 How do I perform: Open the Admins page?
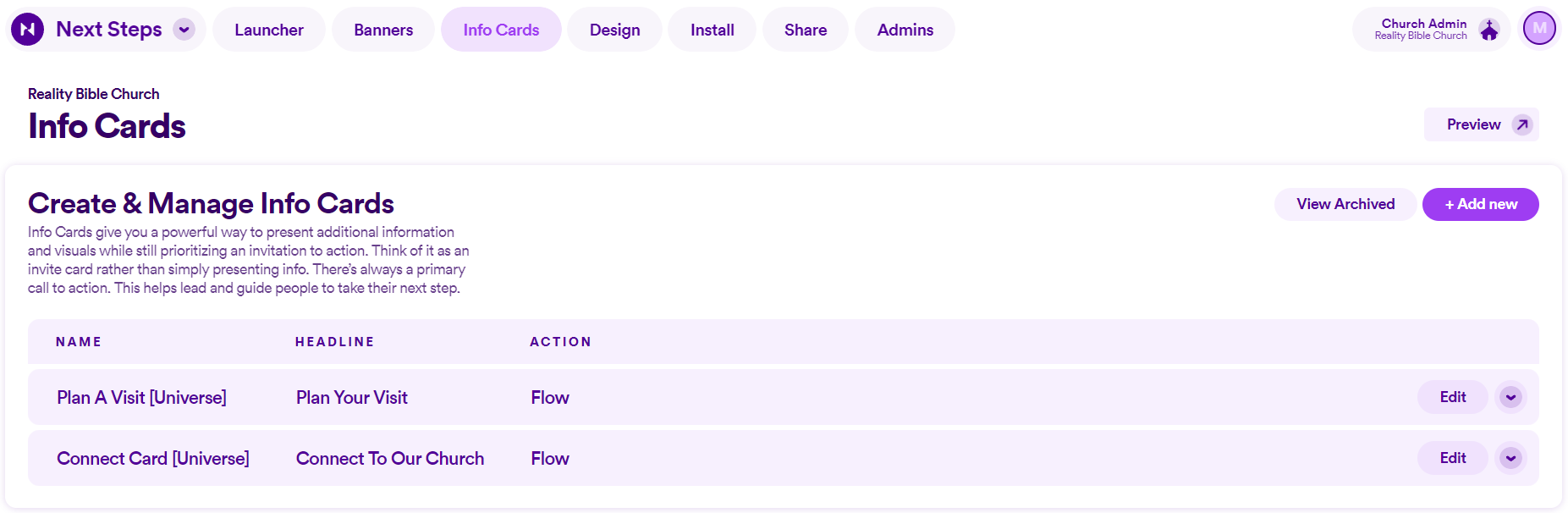905,29
